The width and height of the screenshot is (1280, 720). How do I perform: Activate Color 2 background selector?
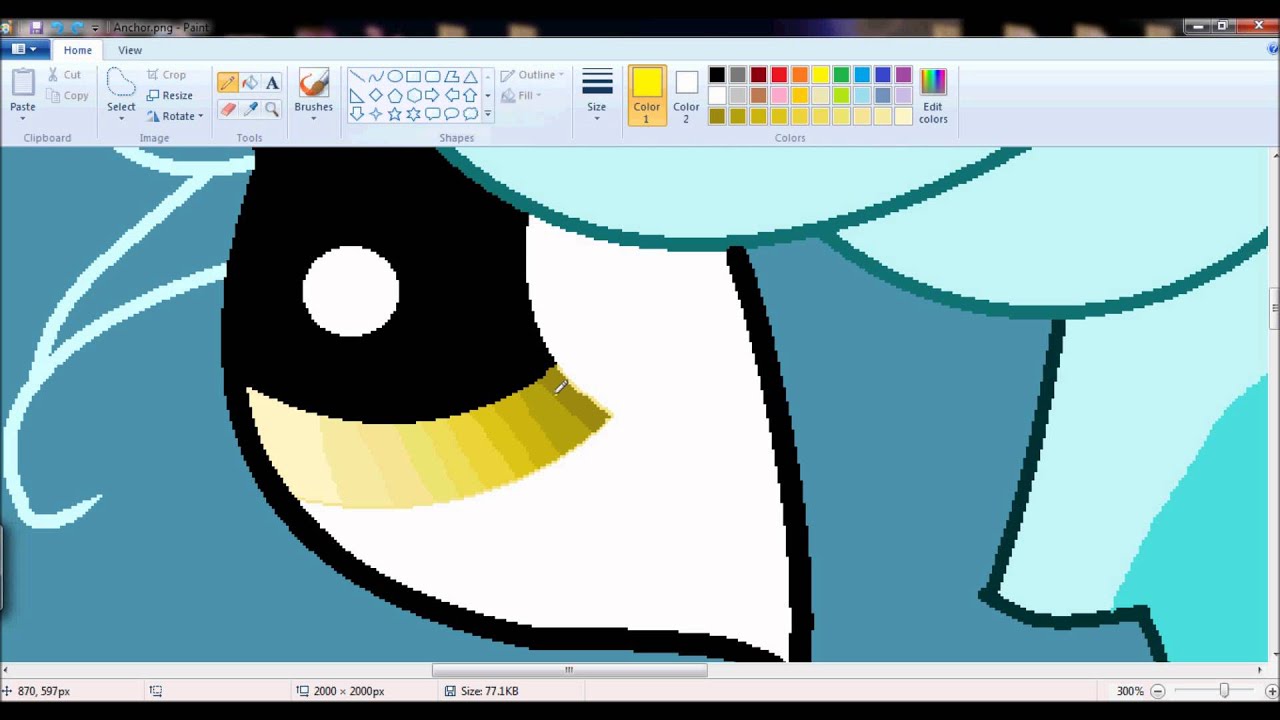click(686, 95)
